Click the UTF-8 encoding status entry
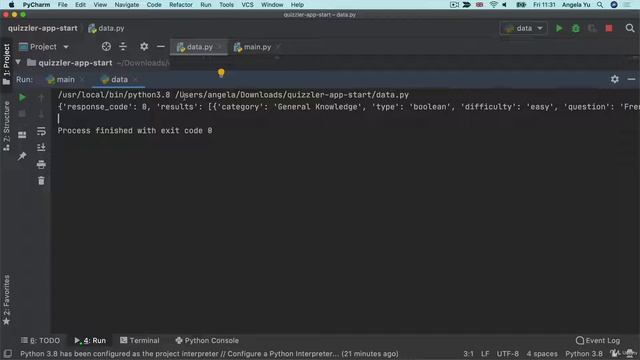This screenshot has height=360, width=640. coord(507,354)
